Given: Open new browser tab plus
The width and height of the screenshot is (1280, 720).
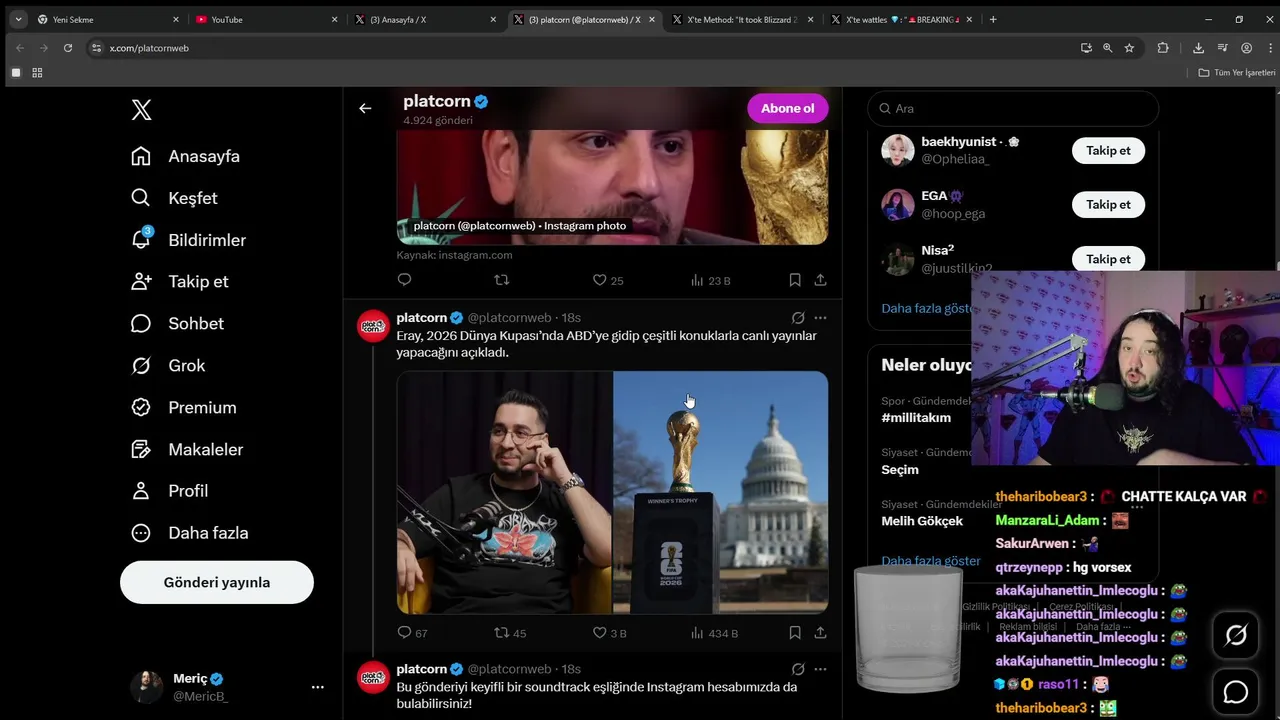Looking at the screenshot, I should pyautogui.click(x=993, y=19).
